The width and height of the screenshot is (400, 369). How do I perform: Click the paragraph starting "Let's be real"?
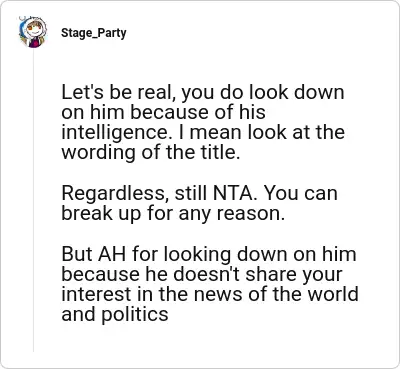203,122
